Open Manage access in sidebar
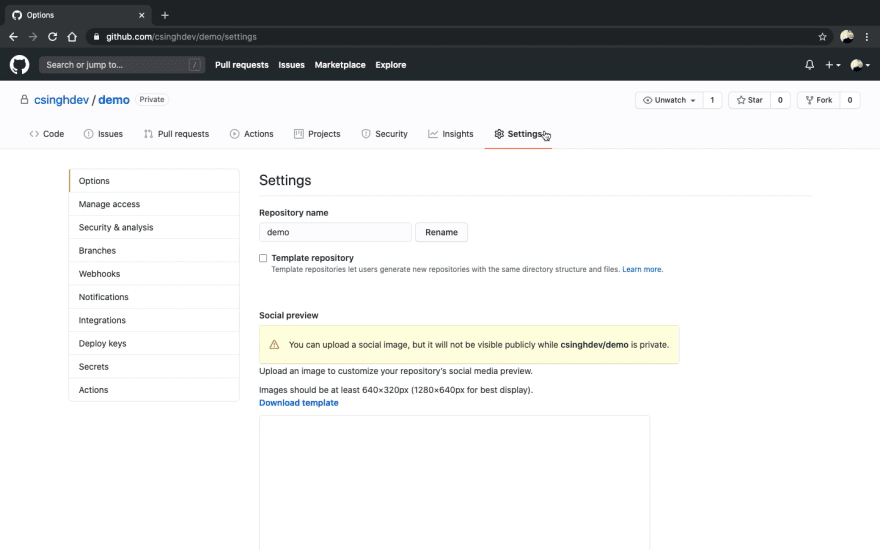880x550 pixels. 154,204
